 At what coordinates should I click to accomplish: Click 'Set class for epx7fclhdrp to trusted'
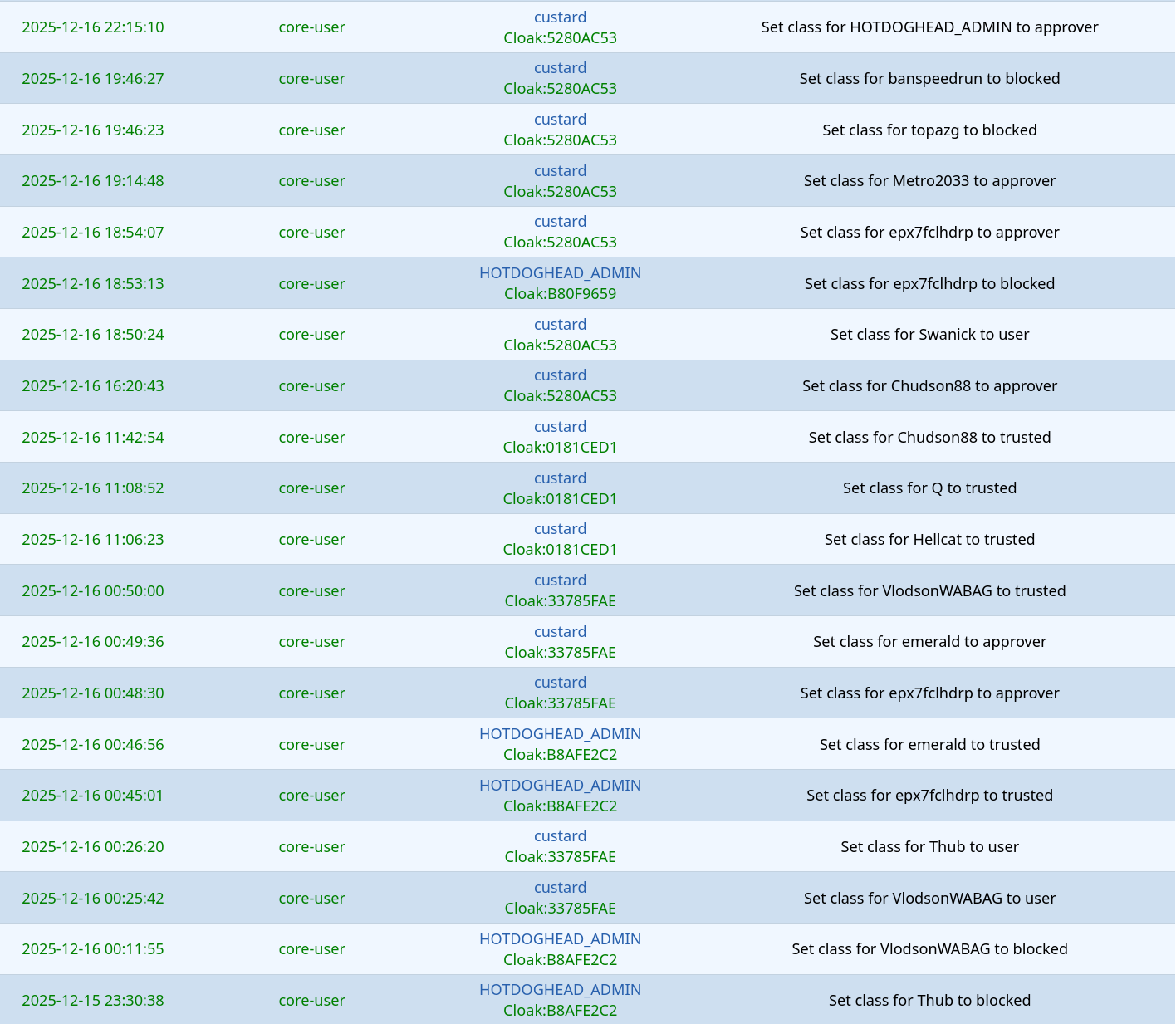(929, 796)
